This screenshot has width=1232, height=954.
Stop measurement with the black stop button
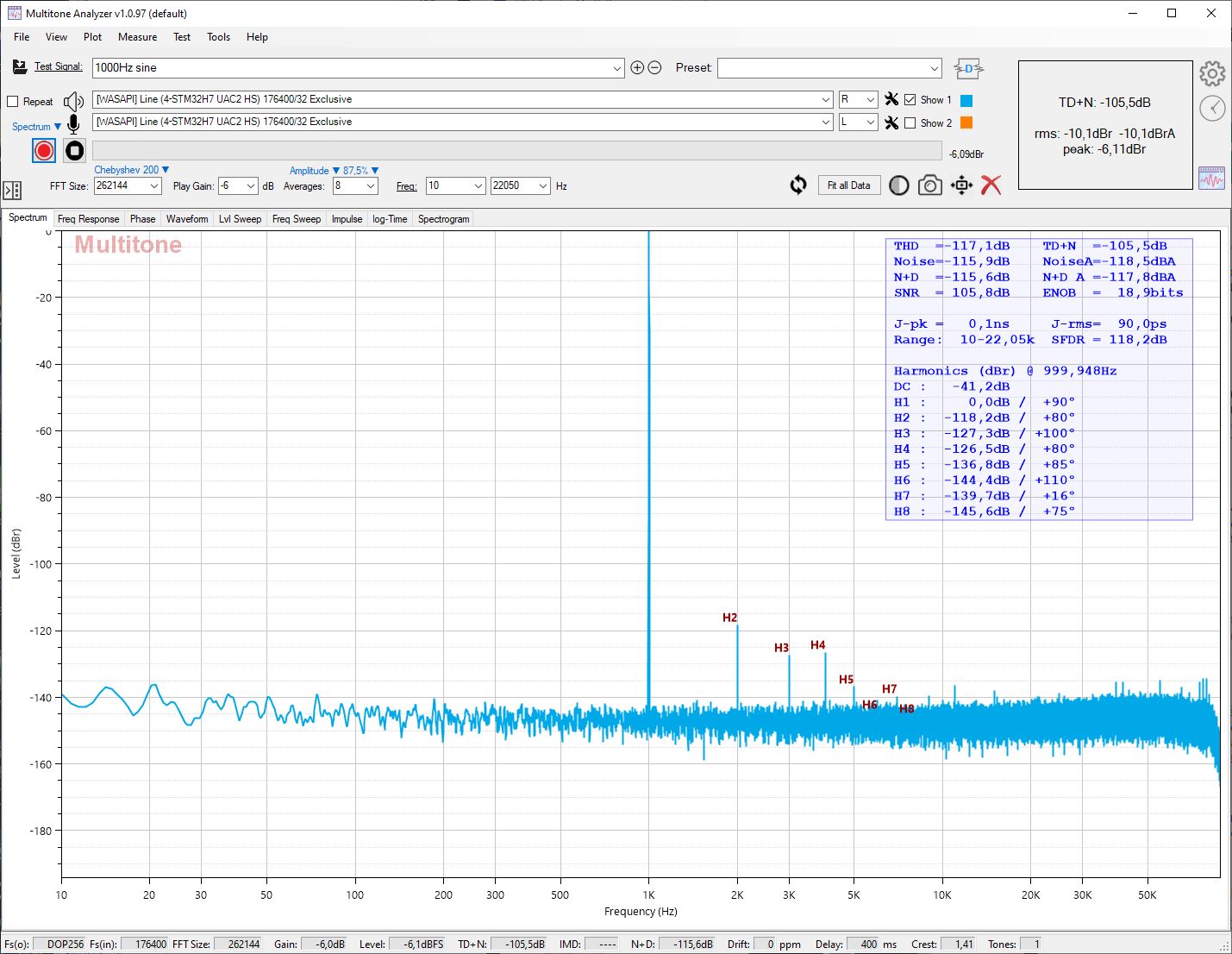coord(75,151)
